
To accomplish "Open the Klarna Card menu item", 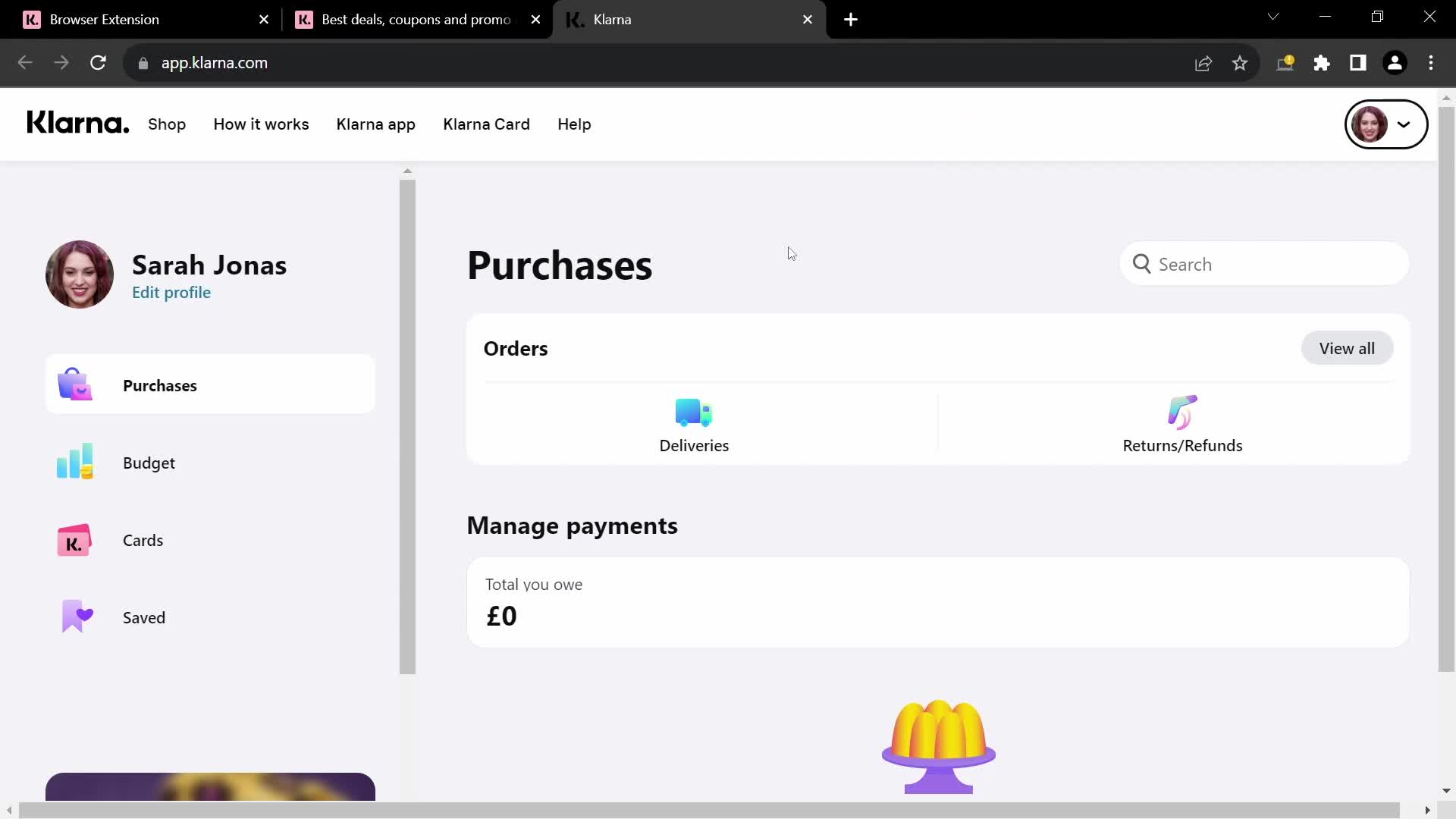I will point(486,124).
